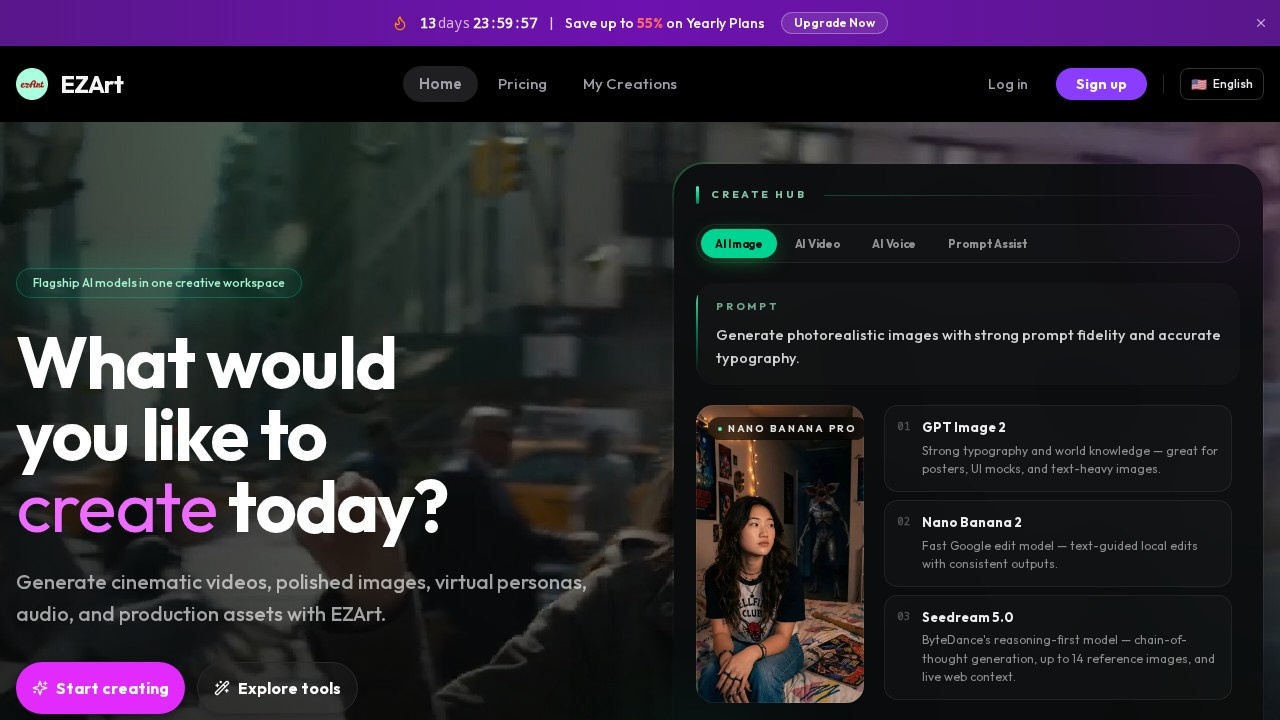
Task: Click the PROMPT label
Action: click(x=747, y=307)
